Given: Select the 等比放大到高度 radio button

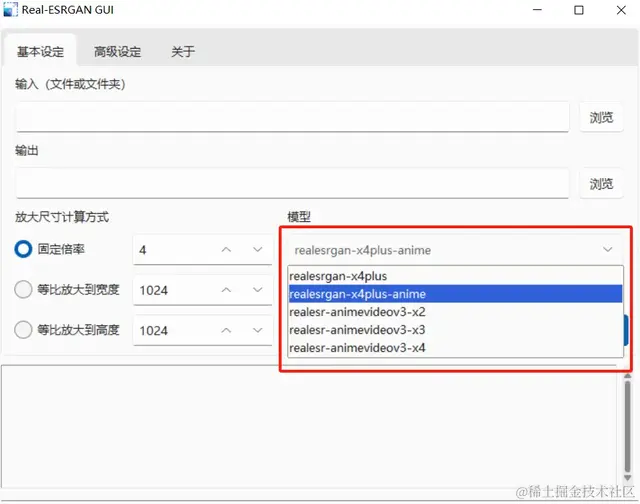Looking at the screenshot, I should tap(23, 329).
